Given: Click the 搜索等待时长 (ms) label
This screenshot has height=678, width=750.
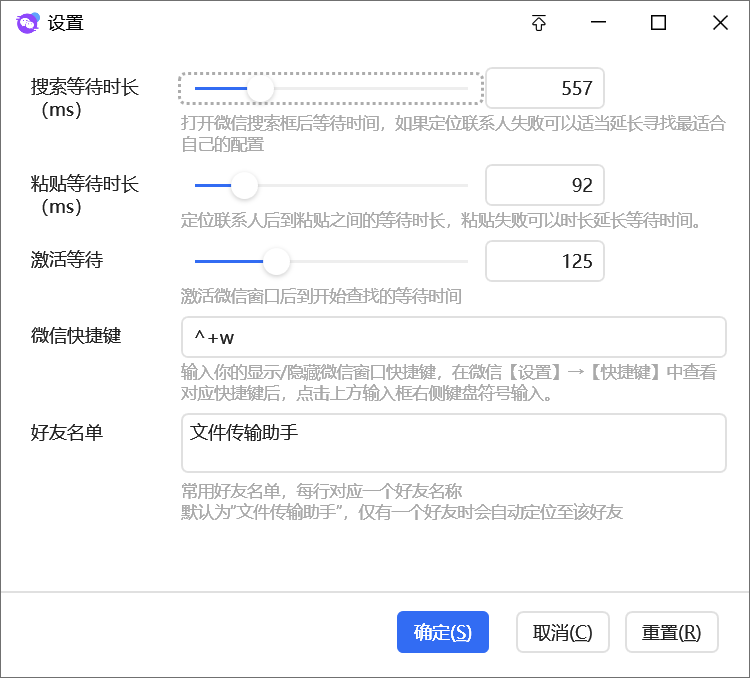Looking at the screenshot, I should click(x=85, y=98).
